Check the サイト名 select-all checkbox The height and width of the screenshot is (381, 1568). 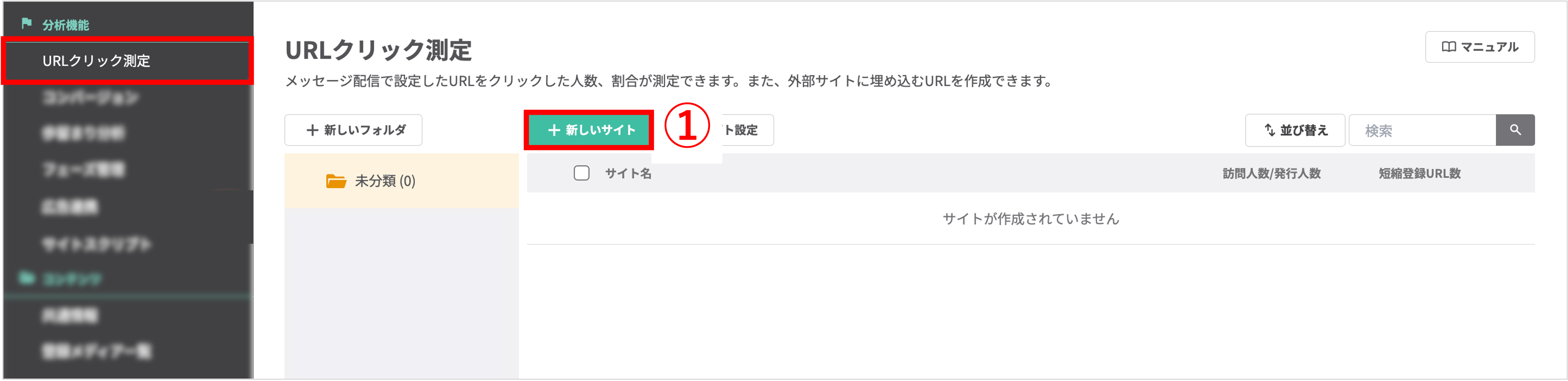coord(582,173)
